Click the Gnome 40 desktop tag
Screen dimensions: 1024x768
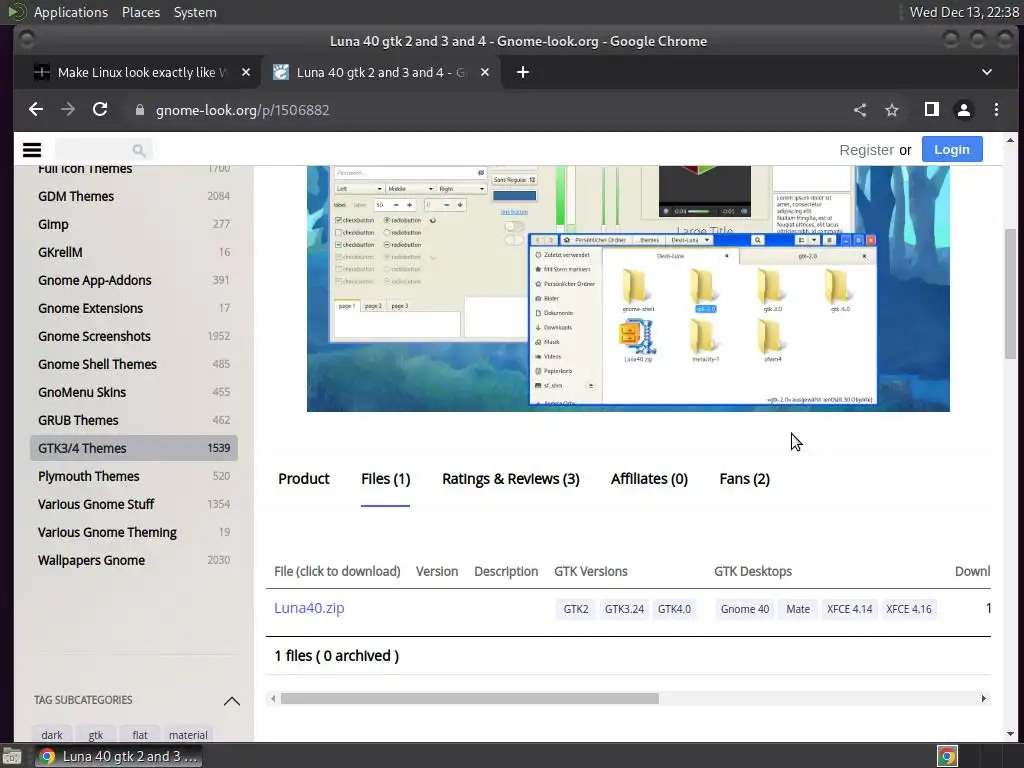click(744, 609)
